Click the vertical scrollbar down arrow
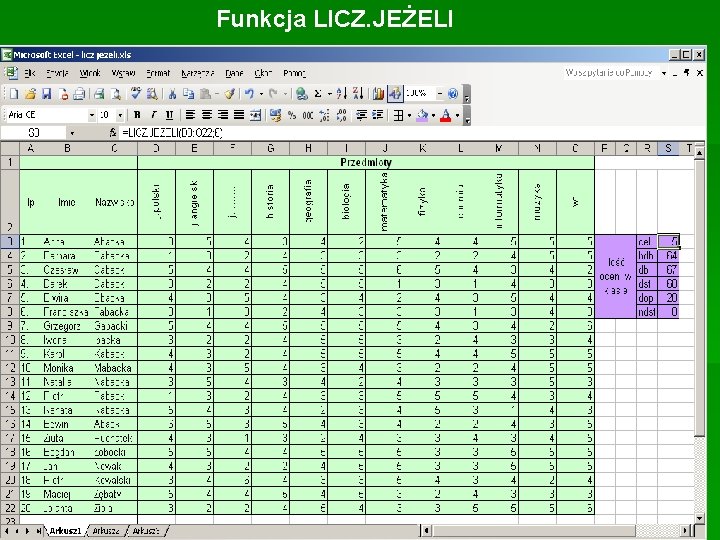Screen dimensions: 720x540 pyautogui.click(x=699, y=518)
